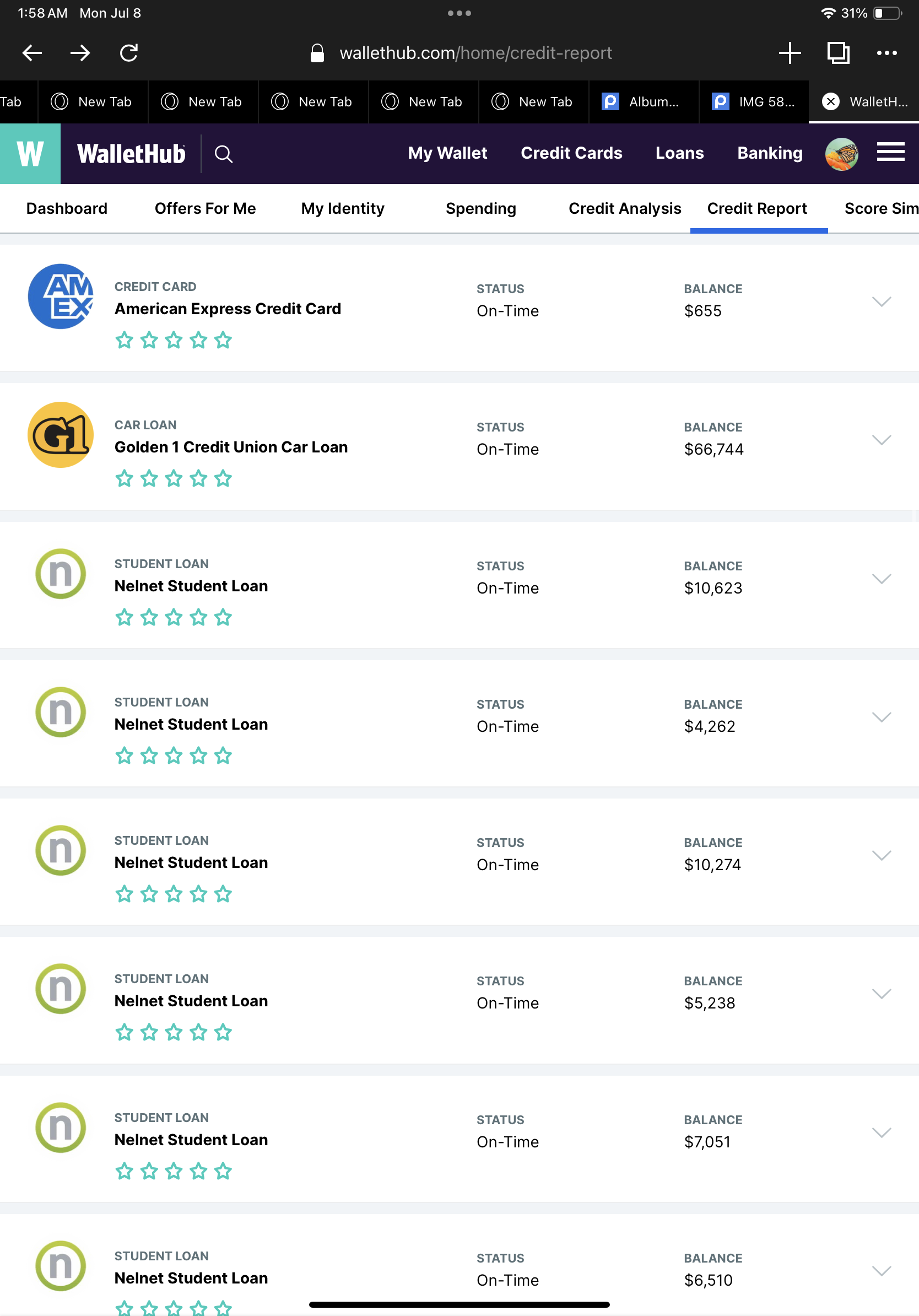Open Loans in the header menu
The height and width of the screenshot is (1316, 919).
pos(679,153)
